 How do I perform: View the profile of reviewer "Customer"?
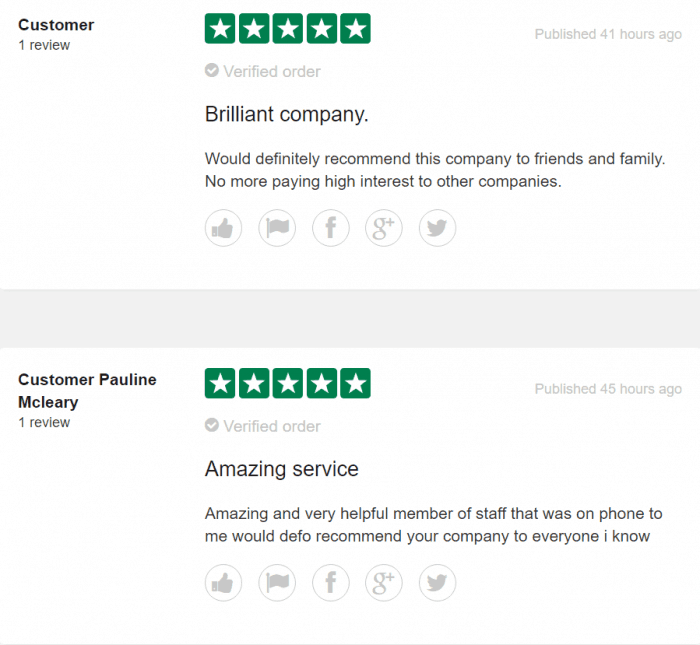[56, 25]
